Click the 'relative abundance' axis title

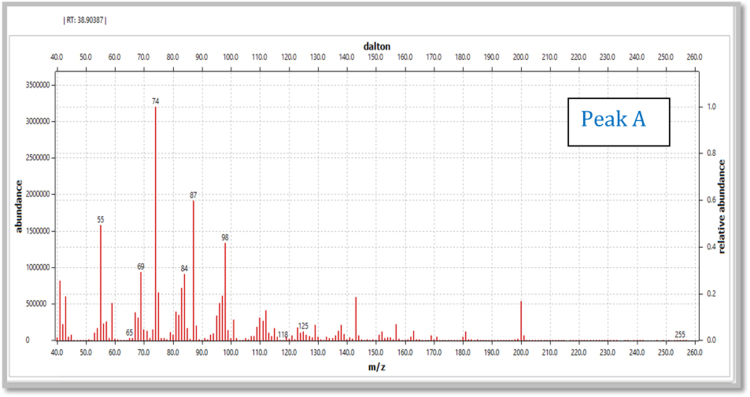point(721,207)
